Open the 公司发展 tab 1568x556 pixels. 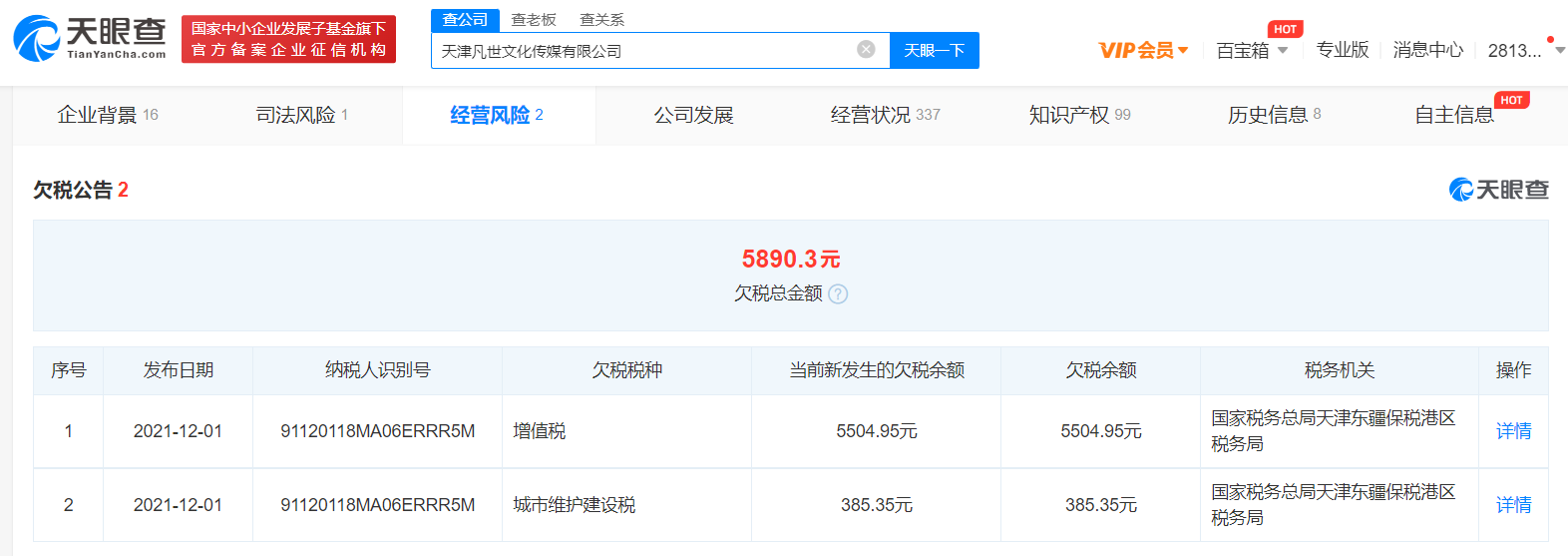(693, 115)
